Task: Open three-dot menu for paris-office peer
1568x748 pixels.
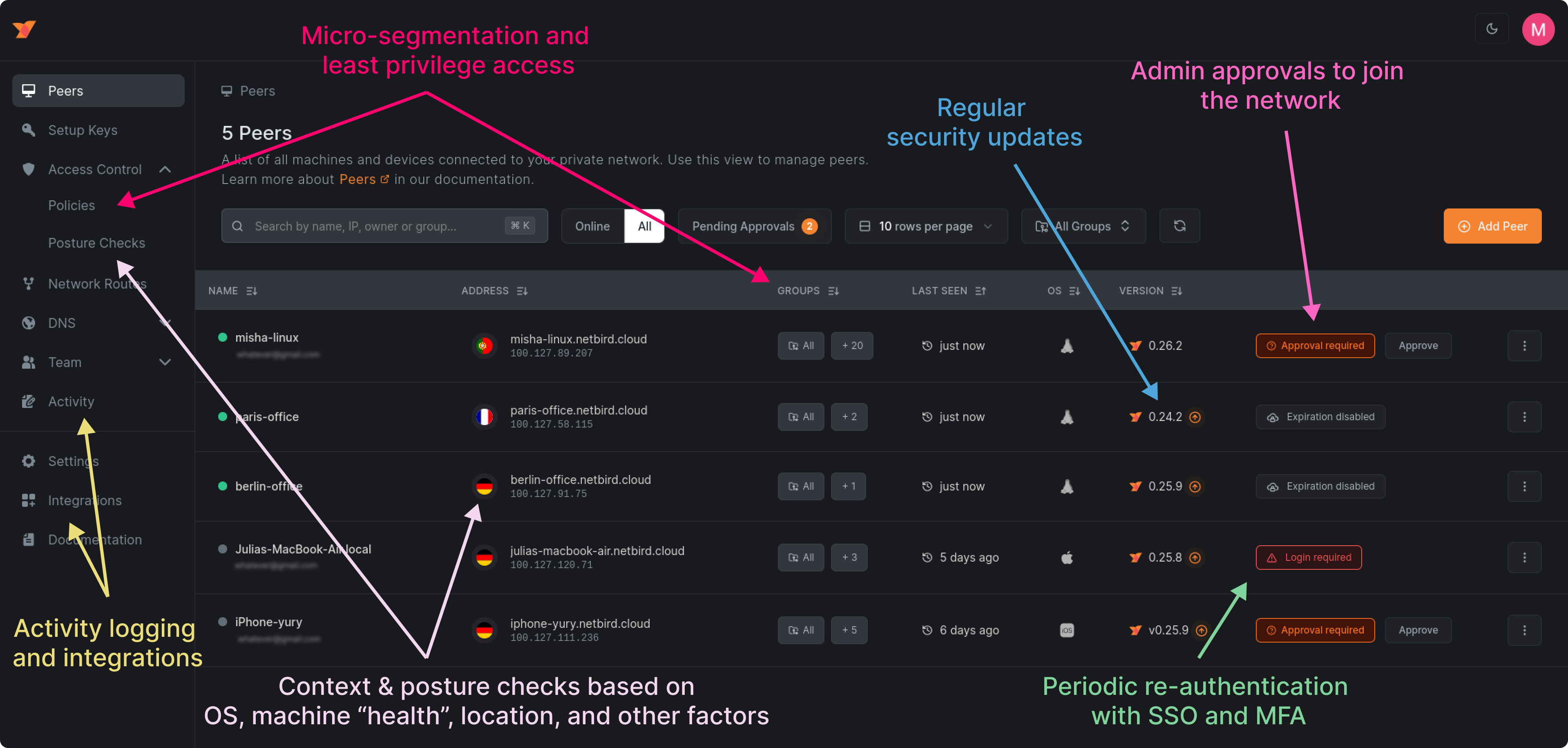Action: 1523,417
